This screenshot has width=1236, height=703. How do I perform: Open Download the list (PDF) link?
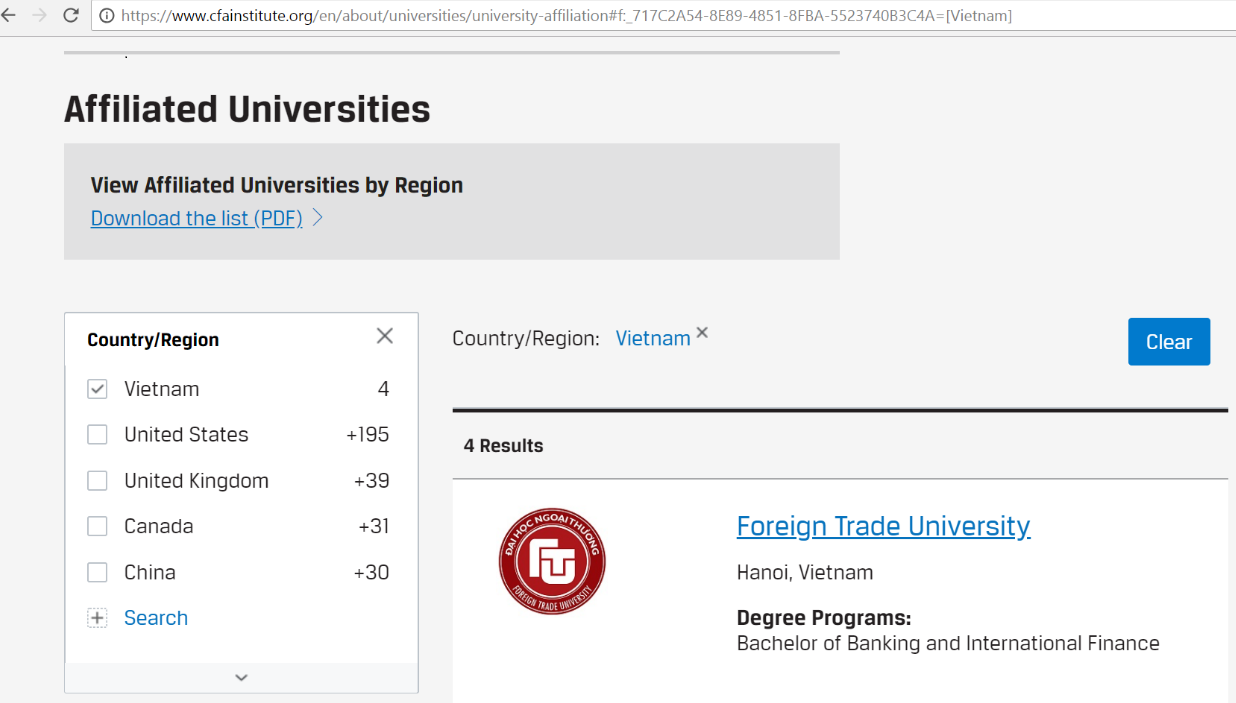click(196, 218)
